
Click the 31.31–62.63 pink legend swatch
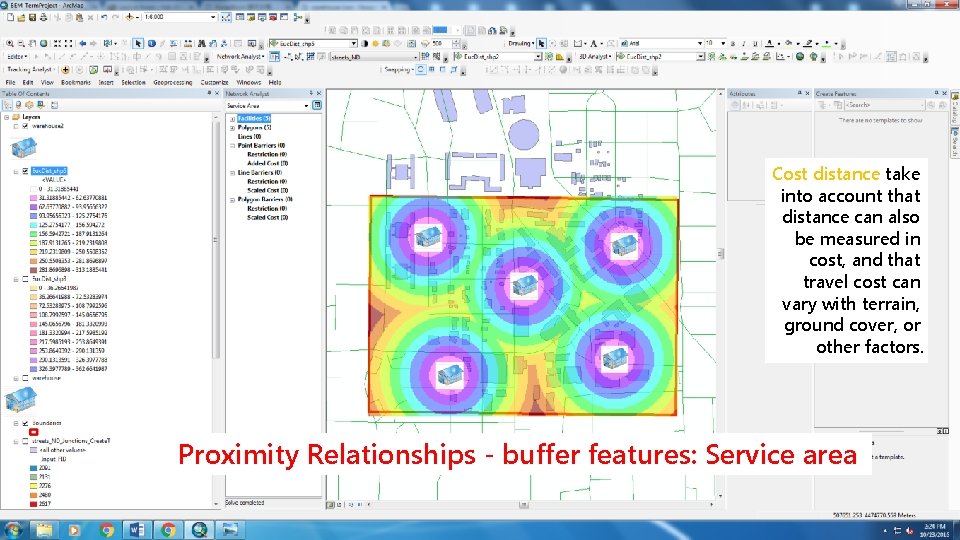pyautogui.click(x=34, y=198)
